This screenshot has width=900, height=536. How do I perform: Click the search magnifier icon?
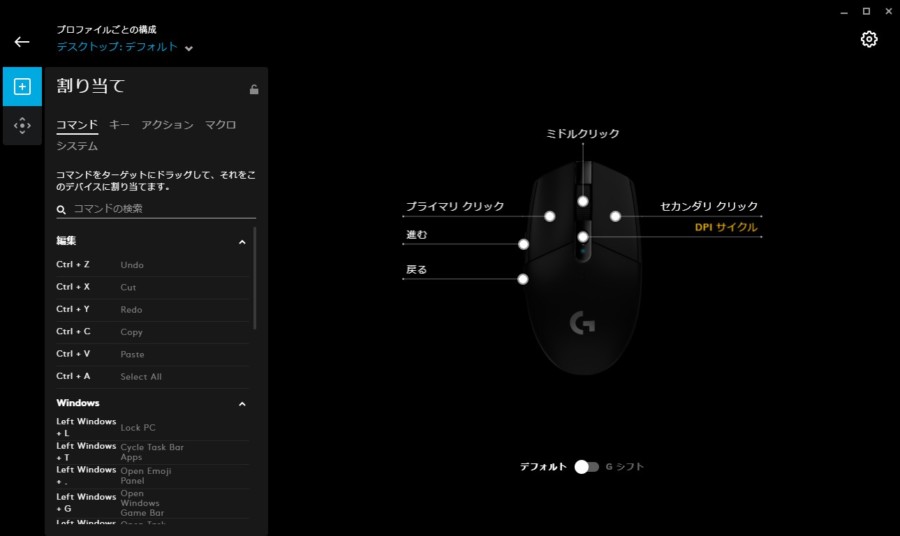pos(62,209)
